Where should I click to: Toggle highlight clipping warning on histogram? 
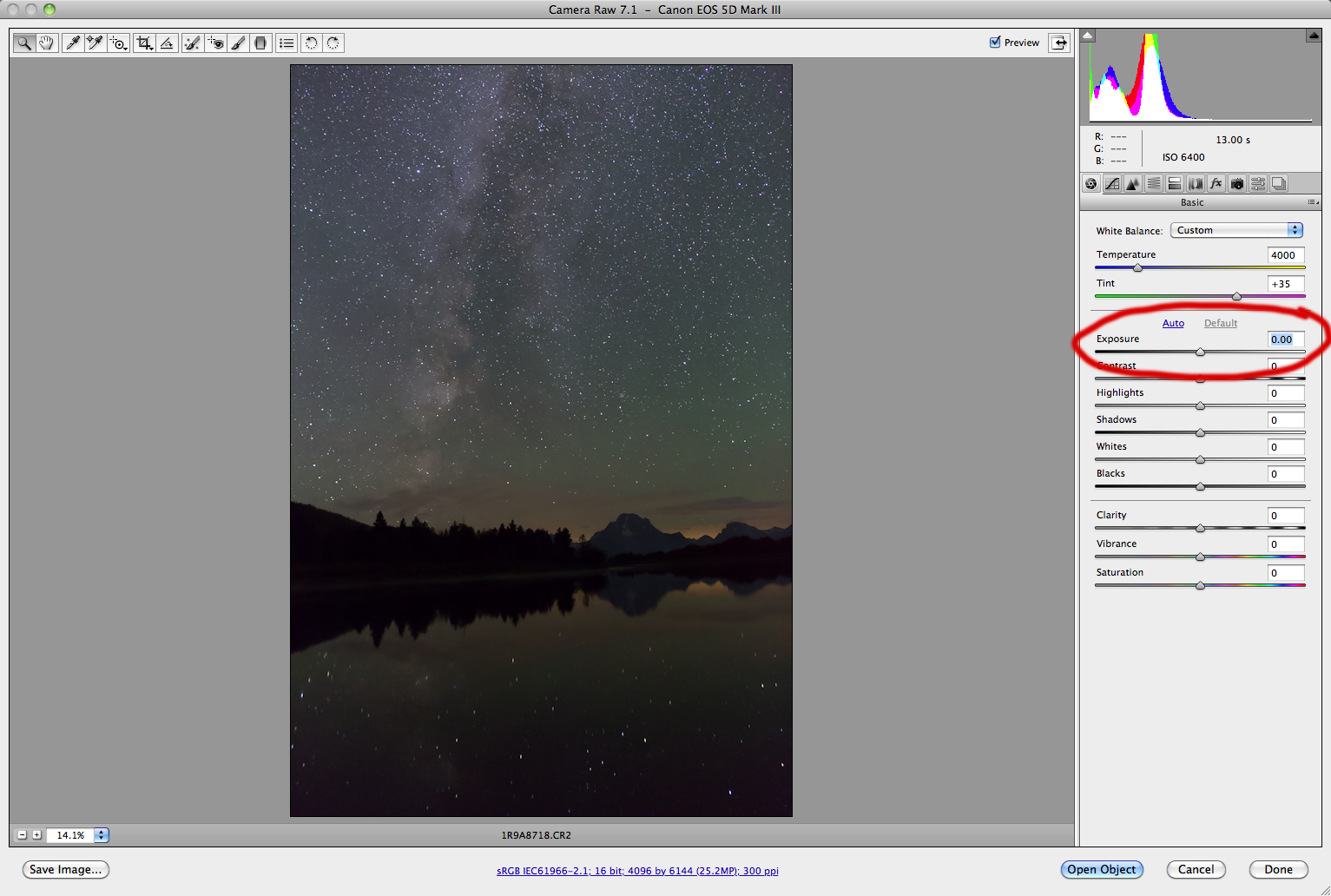pos(1312,35)
